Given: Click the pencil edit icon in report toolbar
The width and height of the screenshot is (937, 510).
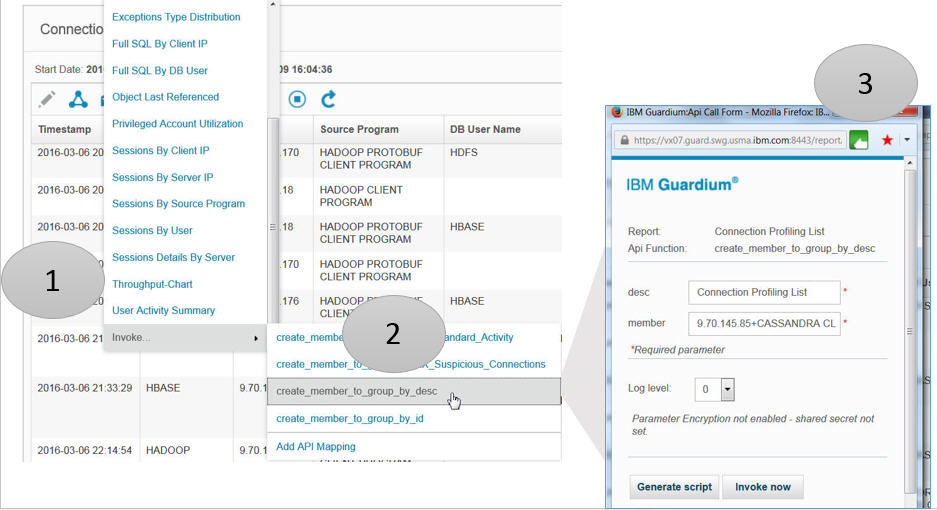Looking at the screenshot, I should 47,99.
